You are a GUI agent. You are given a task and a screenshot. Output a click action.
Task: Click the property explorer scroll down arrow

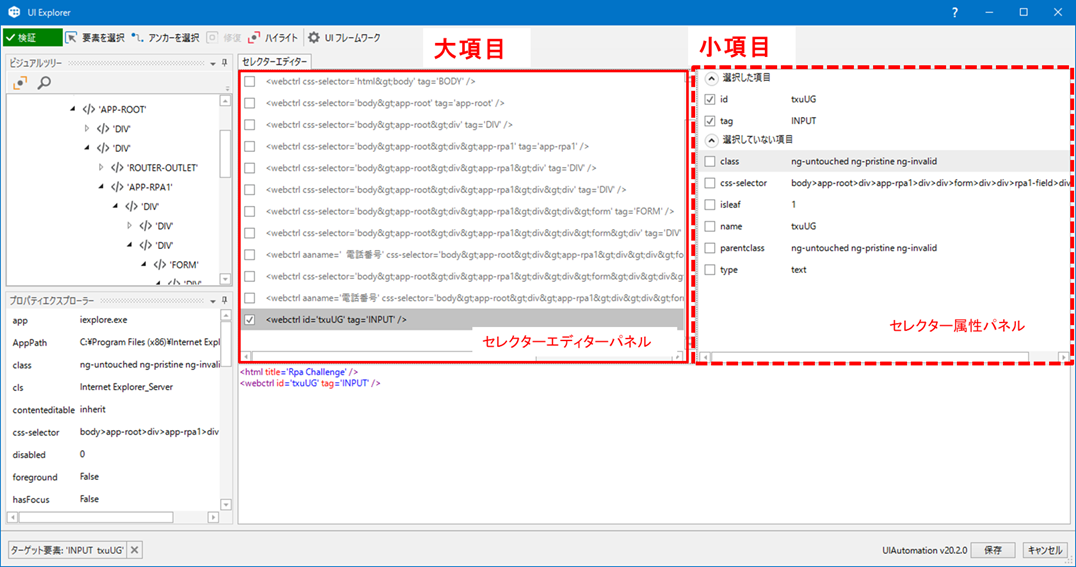point(225,505)
